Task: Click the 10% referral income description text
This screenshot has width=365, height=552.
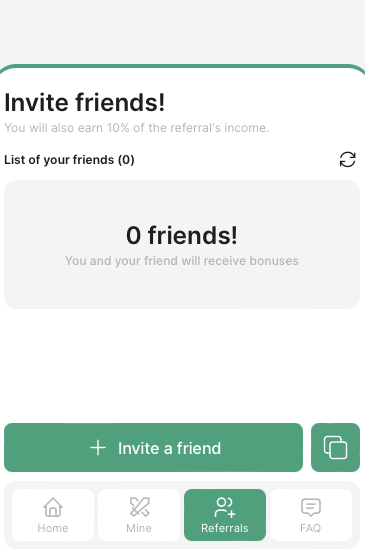Action: (137, 128)
